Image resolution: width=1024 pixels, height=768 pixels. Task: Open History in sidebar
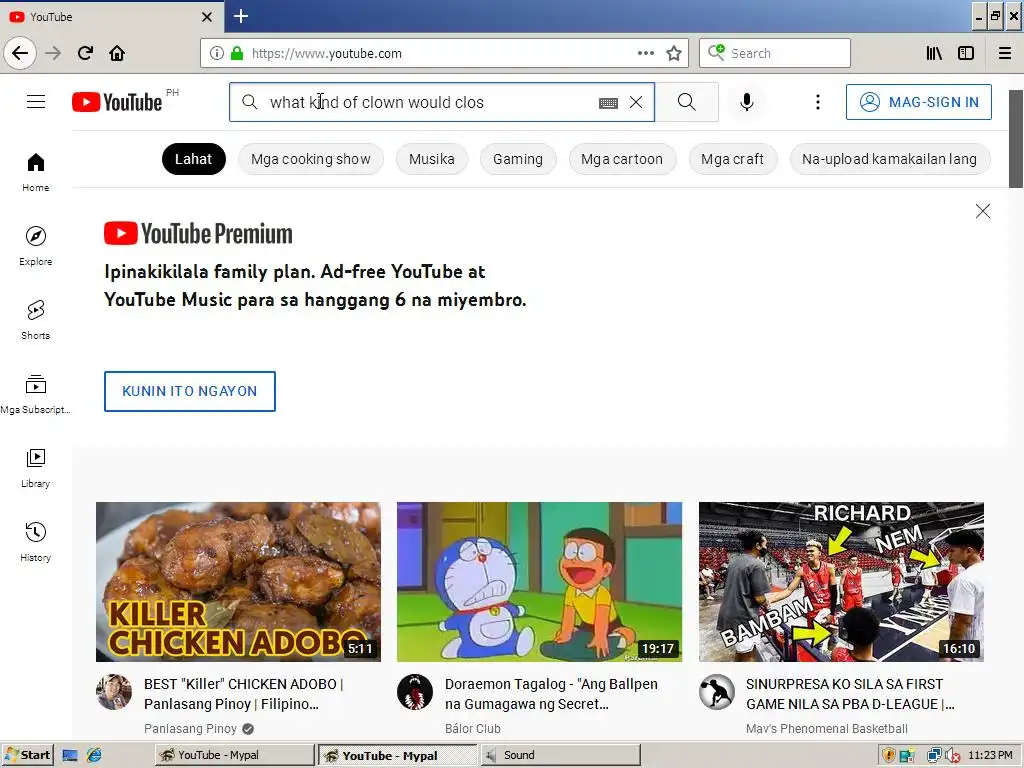(x=36, y=542)
